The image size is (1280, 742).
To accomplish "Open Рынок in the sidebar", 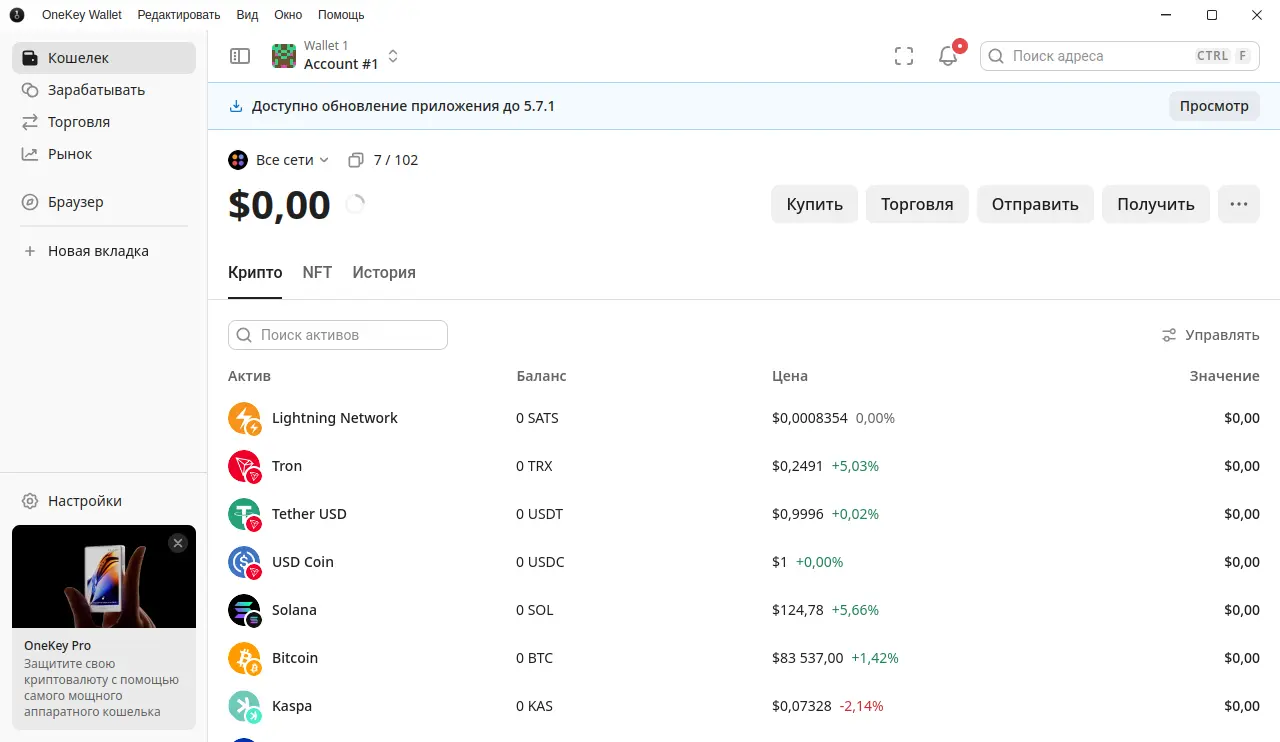I will click(104, 154).
